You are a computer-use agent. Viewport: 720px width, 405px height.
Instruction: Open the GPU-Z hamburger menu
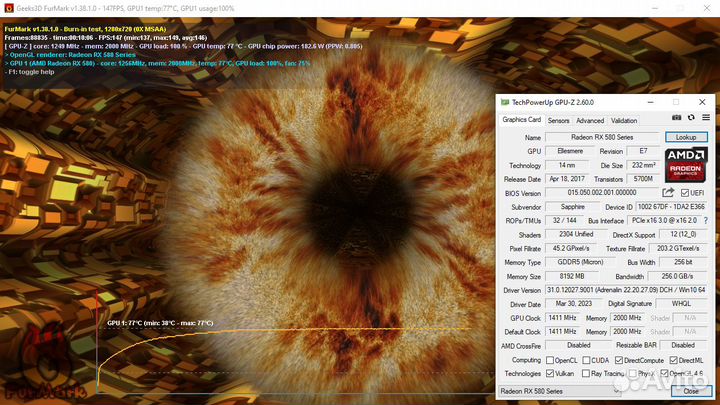tap(706, 118)
